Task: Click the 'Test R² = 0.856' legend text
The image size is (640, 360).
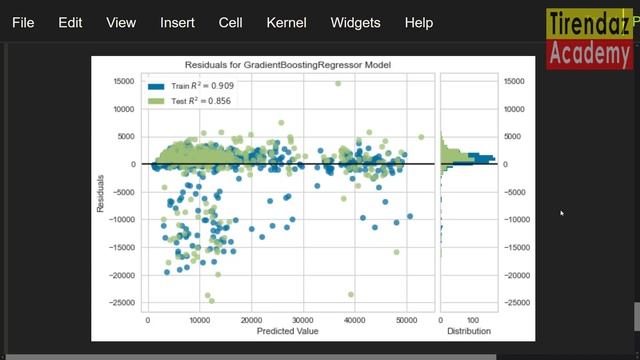Action: tap(201, 101)
